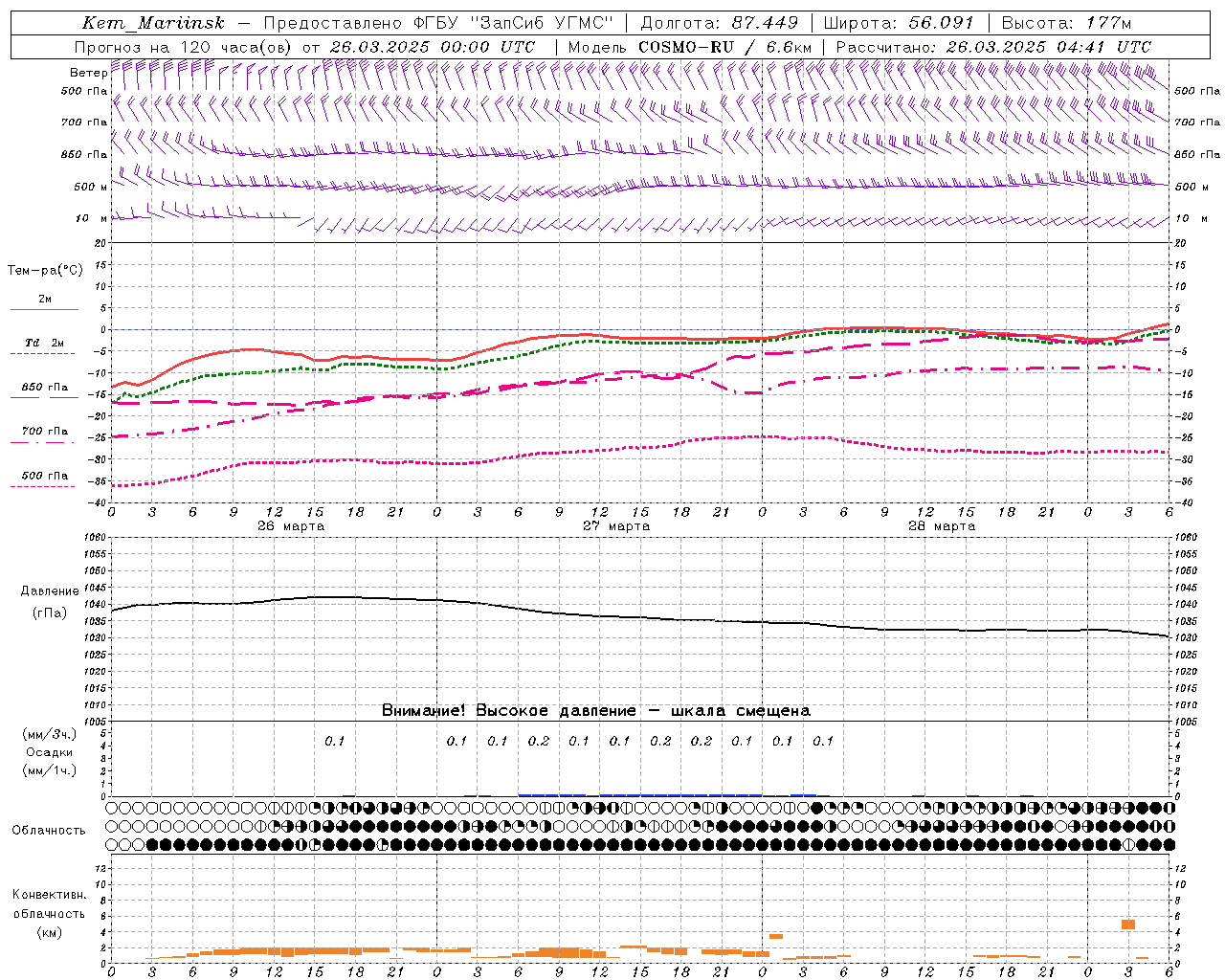The width and height of the screenshot is (1225, 980).
Task: Click the Облачность cloudiness label
Action: (x=49, y=830)
